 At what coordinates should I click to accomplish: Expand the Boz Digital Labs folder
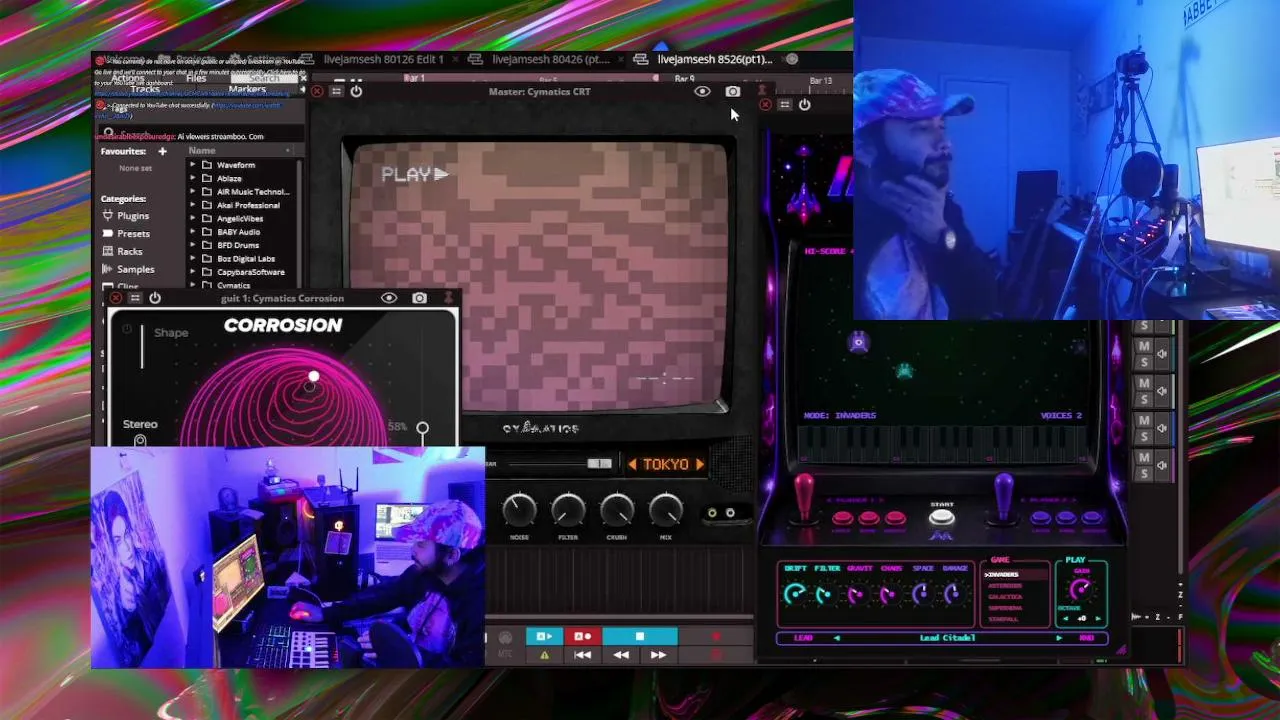(192, 259)
